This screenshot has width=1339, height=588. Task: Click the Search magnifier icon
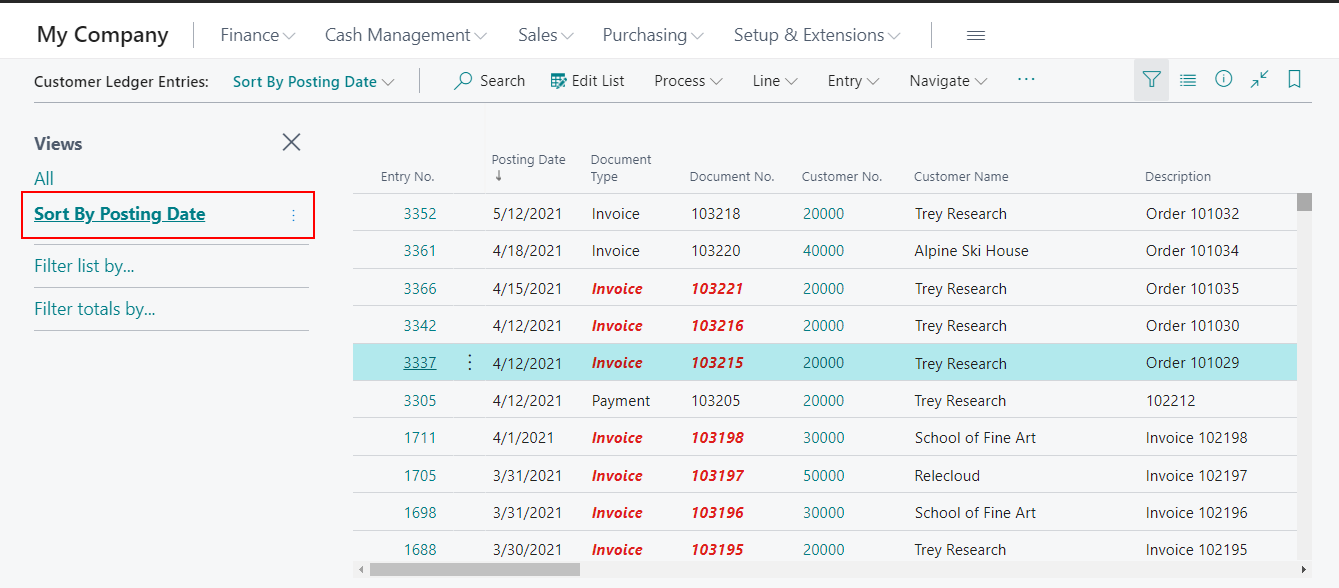click(461, 80)
